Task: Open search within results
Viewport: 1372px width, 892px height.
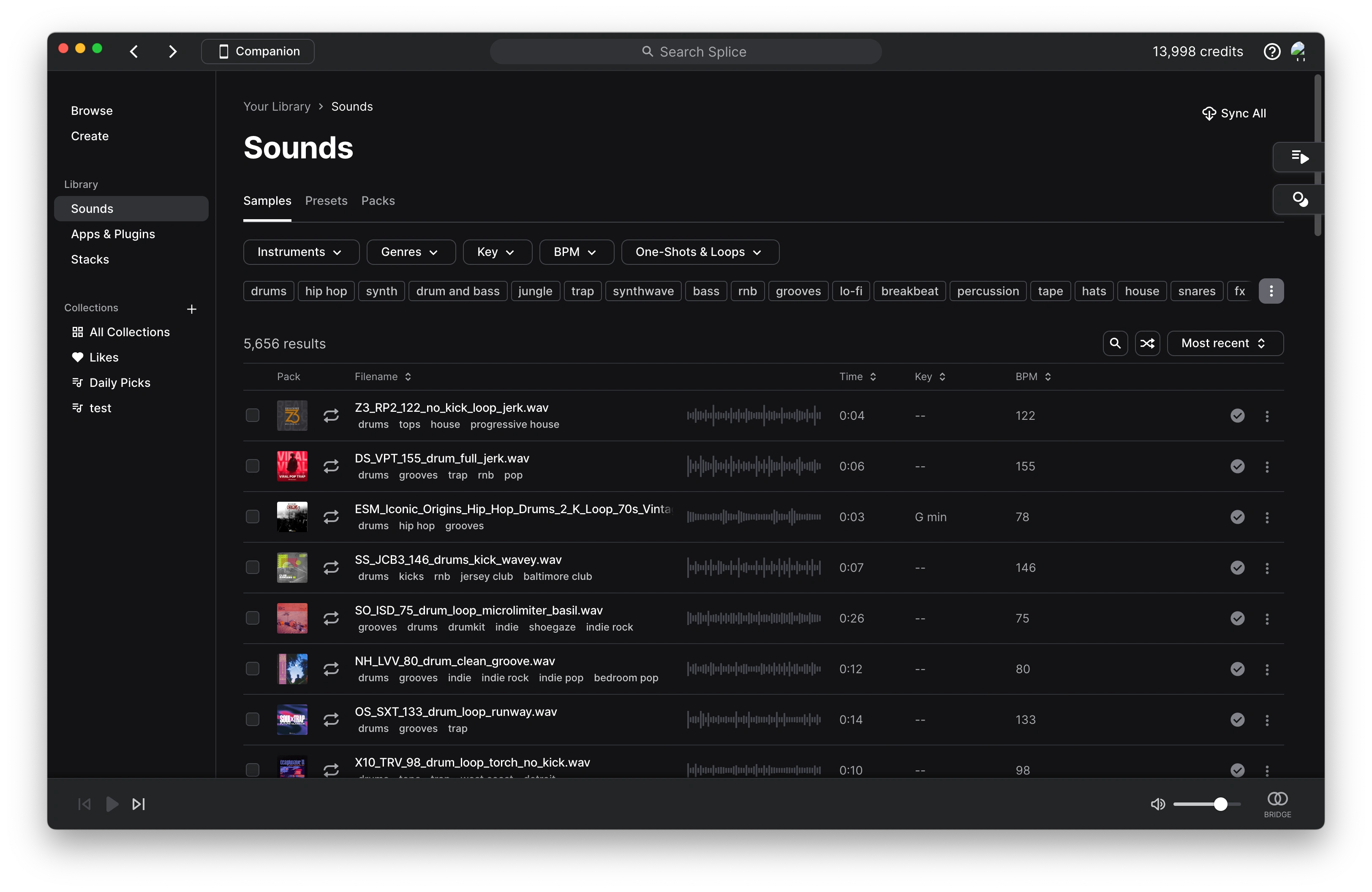Action: pos(1115,343)
